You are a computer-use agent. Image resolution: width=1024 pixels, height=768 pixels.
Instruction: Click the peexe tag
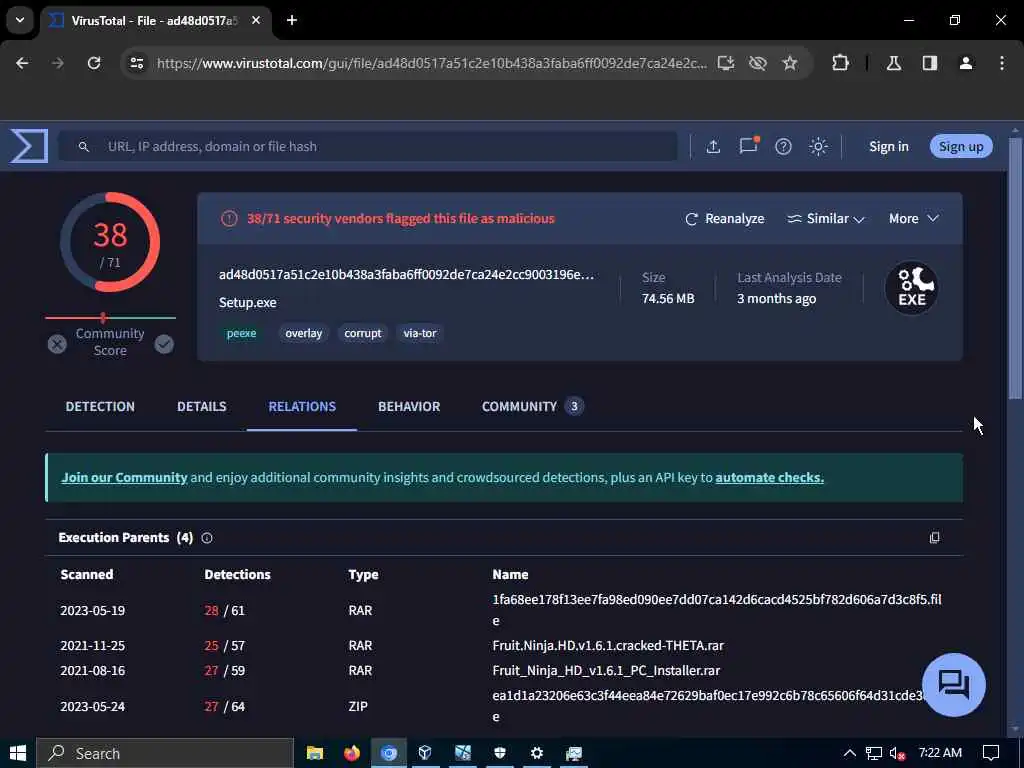tap(241, 333)
